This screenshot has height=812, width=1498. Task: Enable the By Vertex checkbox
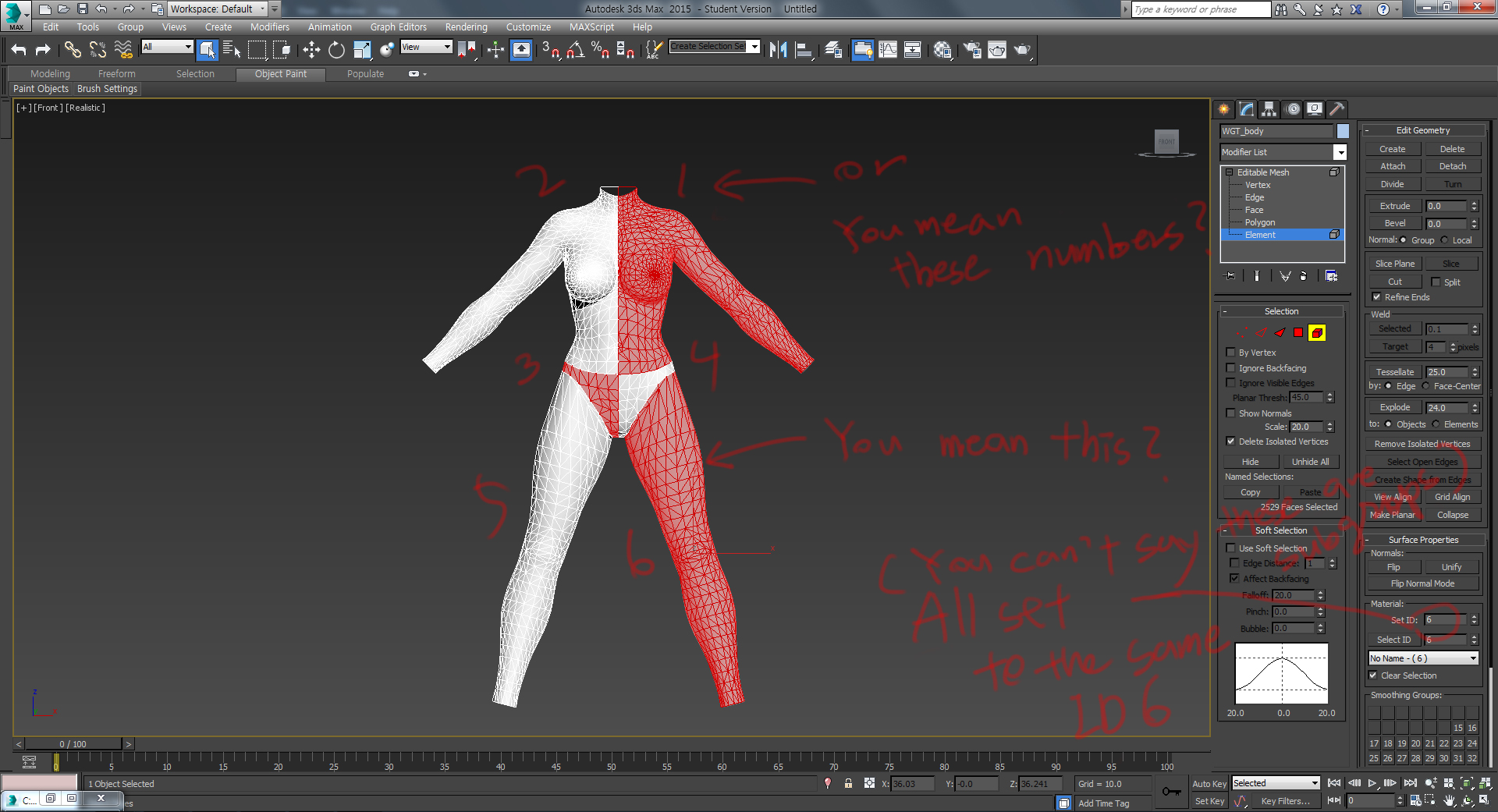pos(1231,353)
